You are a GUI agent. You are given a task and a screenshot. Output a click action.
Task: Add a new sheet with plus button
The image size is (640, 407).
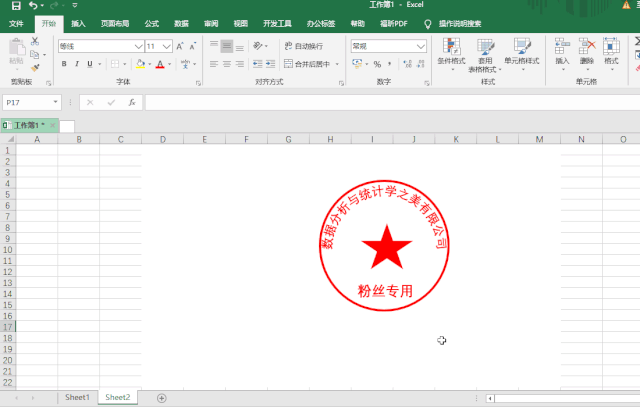click(162, 398)
